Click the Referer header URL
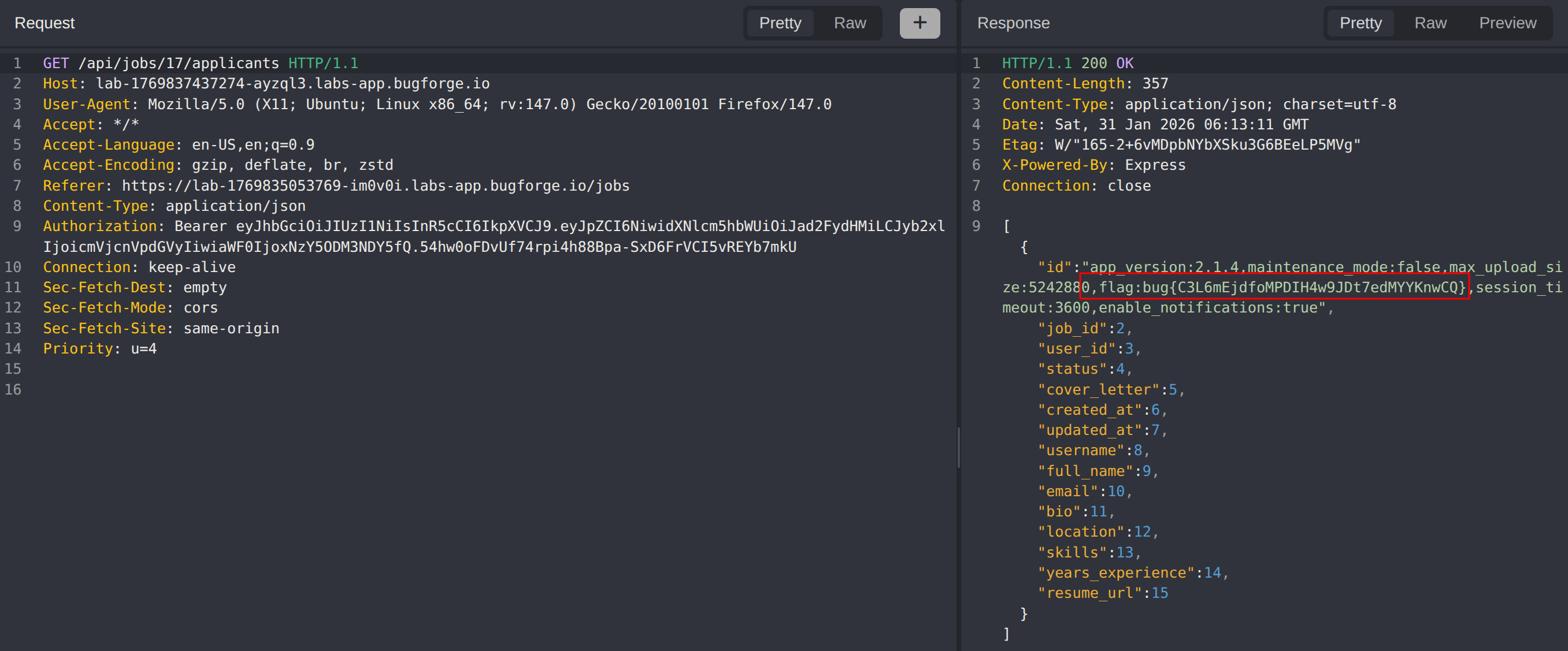The width and height of the screenshot is (1568, 651). pyautogui.click(x=375, y=185)
